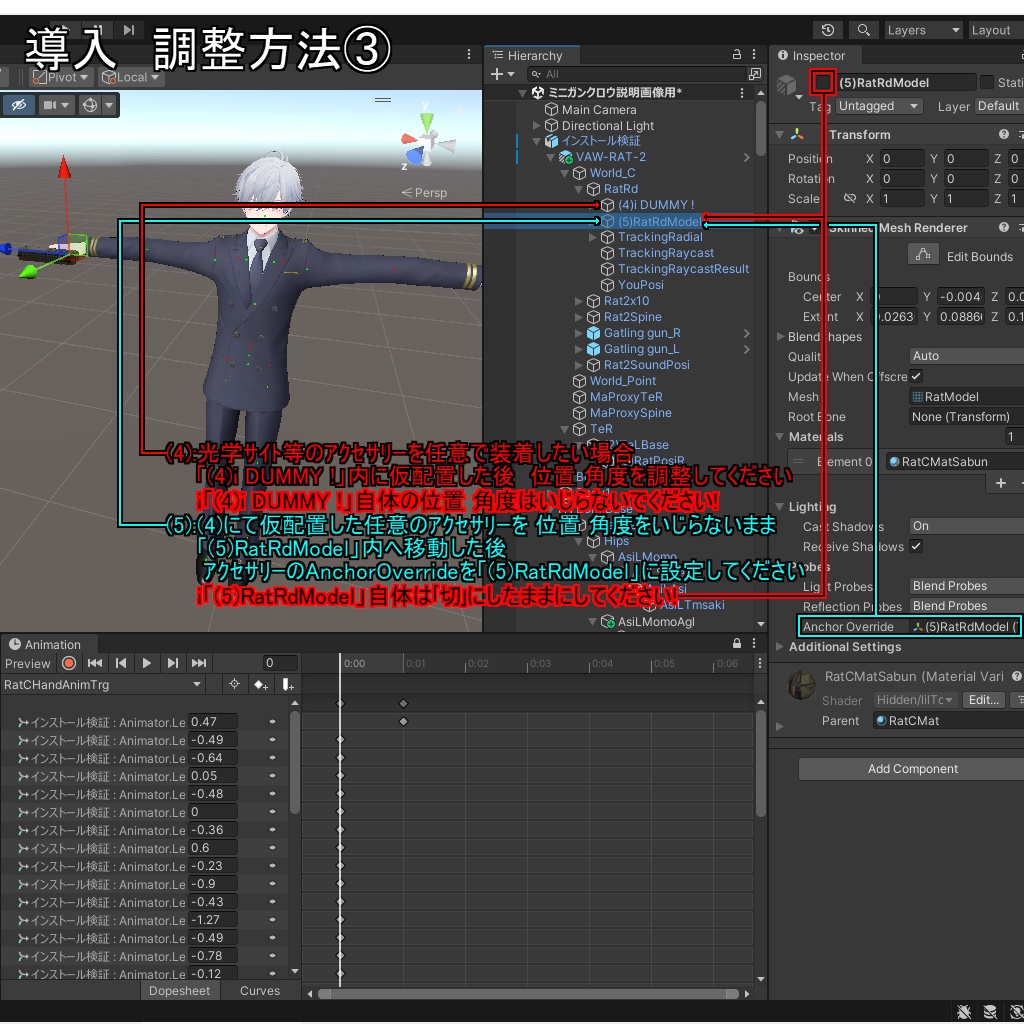Open the scene row options menu
This screenshot has width=1024, height=1024.
click(x=742, y=93)
